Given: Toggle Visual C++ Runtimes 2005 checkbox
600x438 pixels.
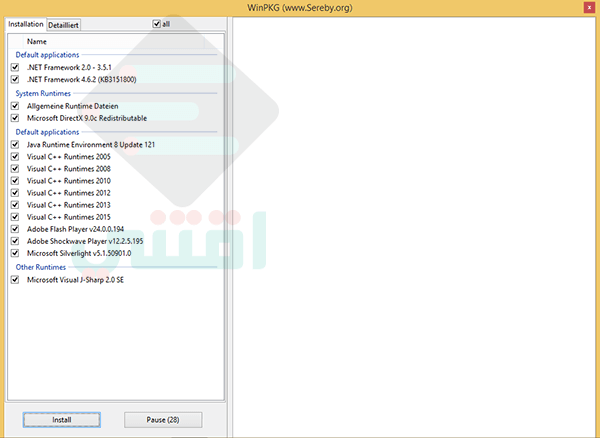Looking at the screenshot, I should point(15,157).
